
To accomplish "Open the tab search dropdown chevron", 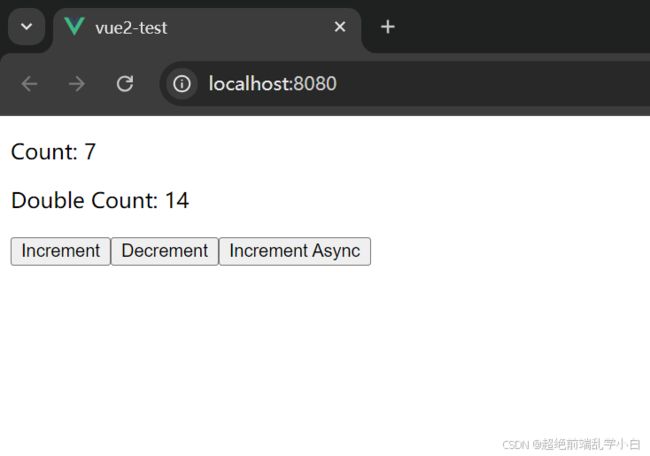I will (x=27, y=27).
